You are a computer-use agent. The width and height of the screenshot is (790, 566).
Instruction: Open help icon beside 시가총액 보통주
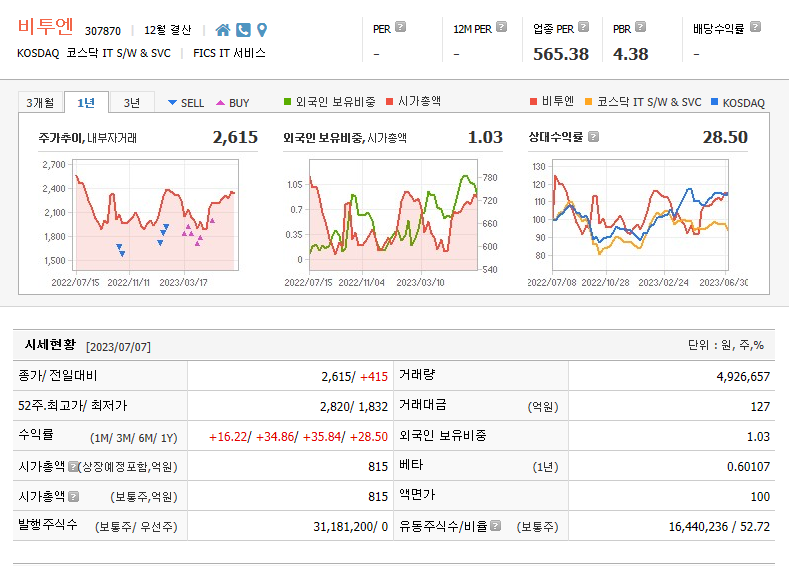coord(74,497)
